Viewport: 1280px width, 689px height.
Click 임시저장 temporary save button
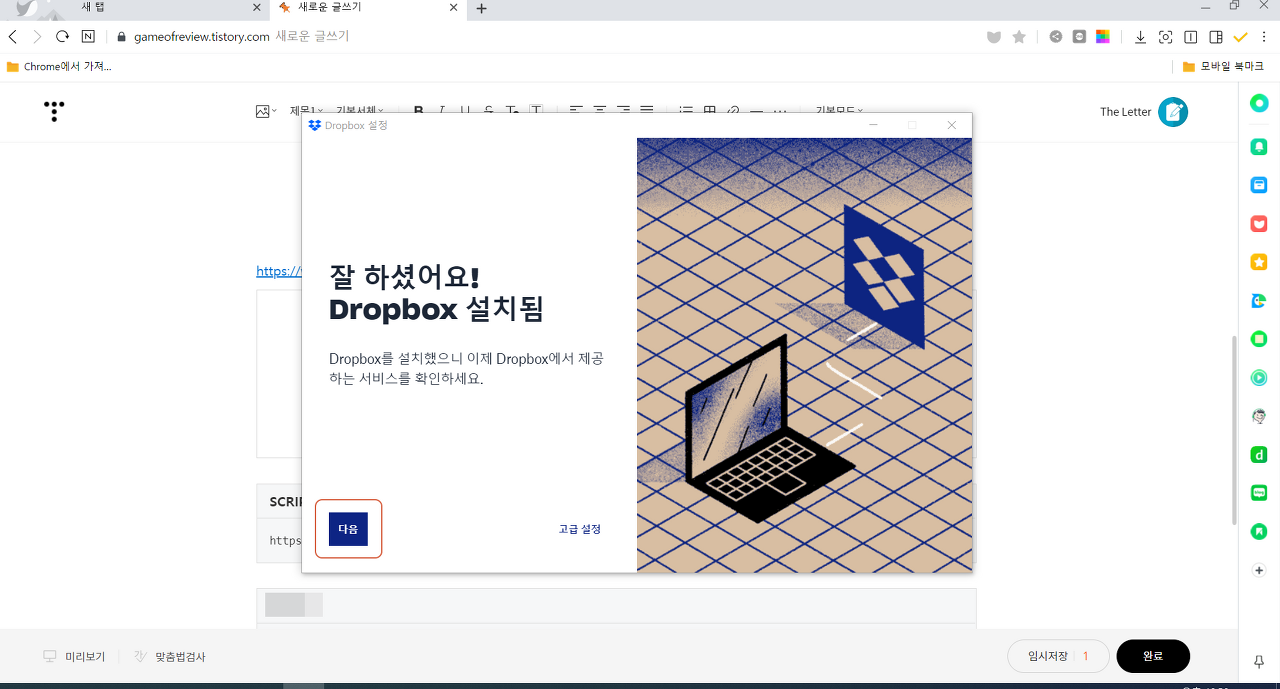point(1058,656)
